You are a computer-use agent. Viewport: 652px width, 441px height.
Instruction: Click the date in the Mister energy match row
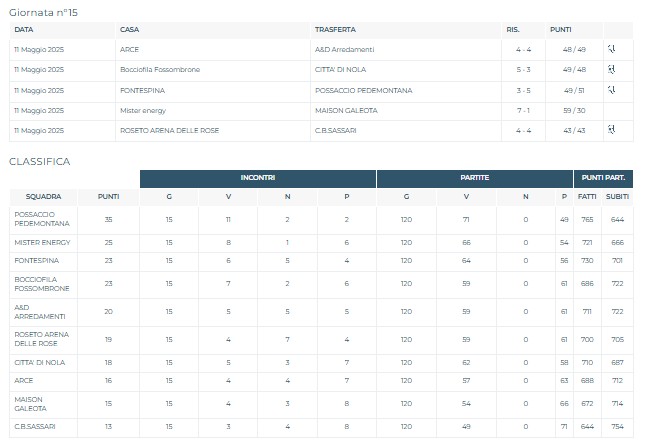pyautogui.click(x=39, y=111)
